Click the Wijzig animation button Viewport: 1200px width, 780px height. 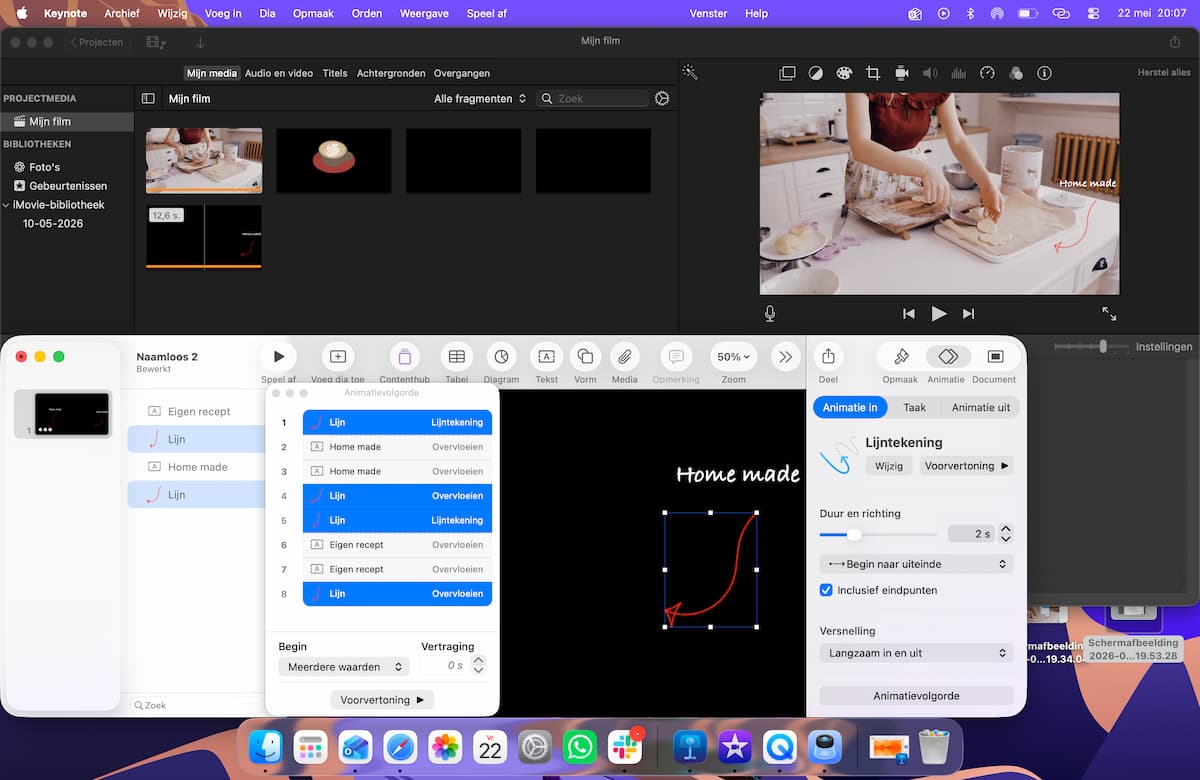click(x=889, y=466)
